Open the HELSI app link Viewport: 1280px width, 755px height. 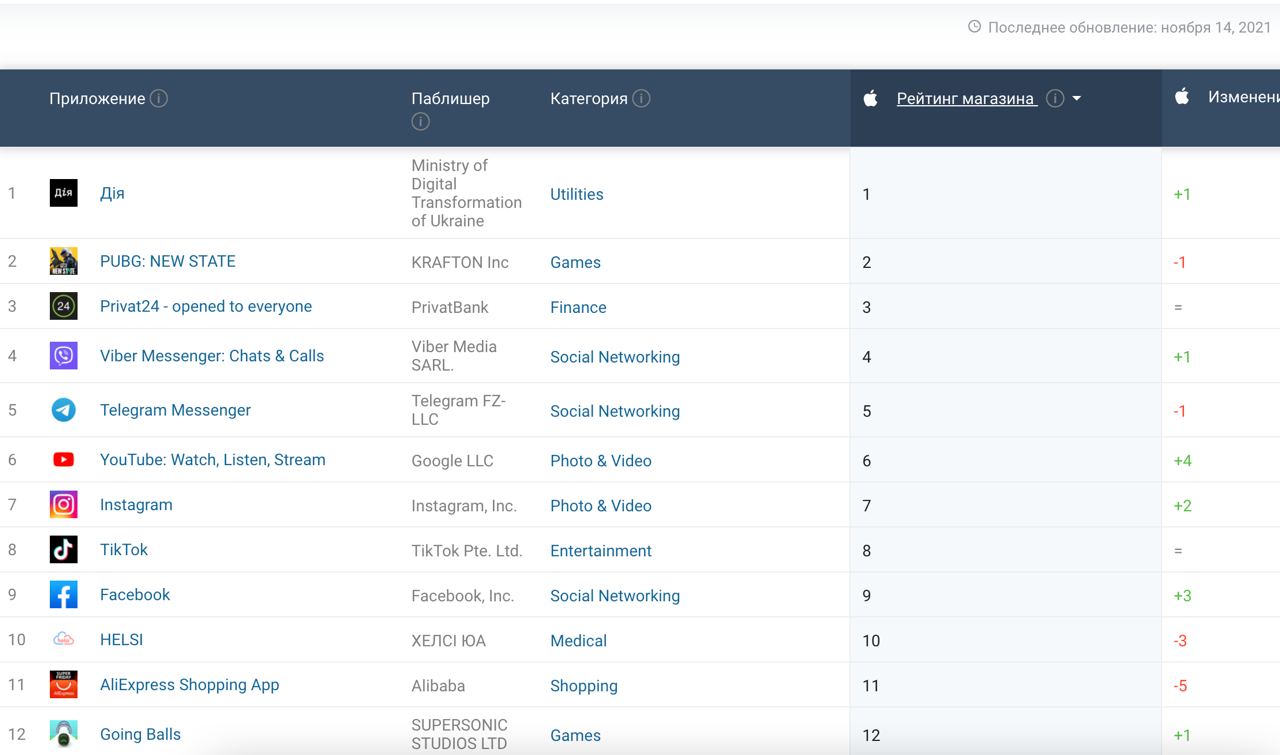click(x=122, y=639)
